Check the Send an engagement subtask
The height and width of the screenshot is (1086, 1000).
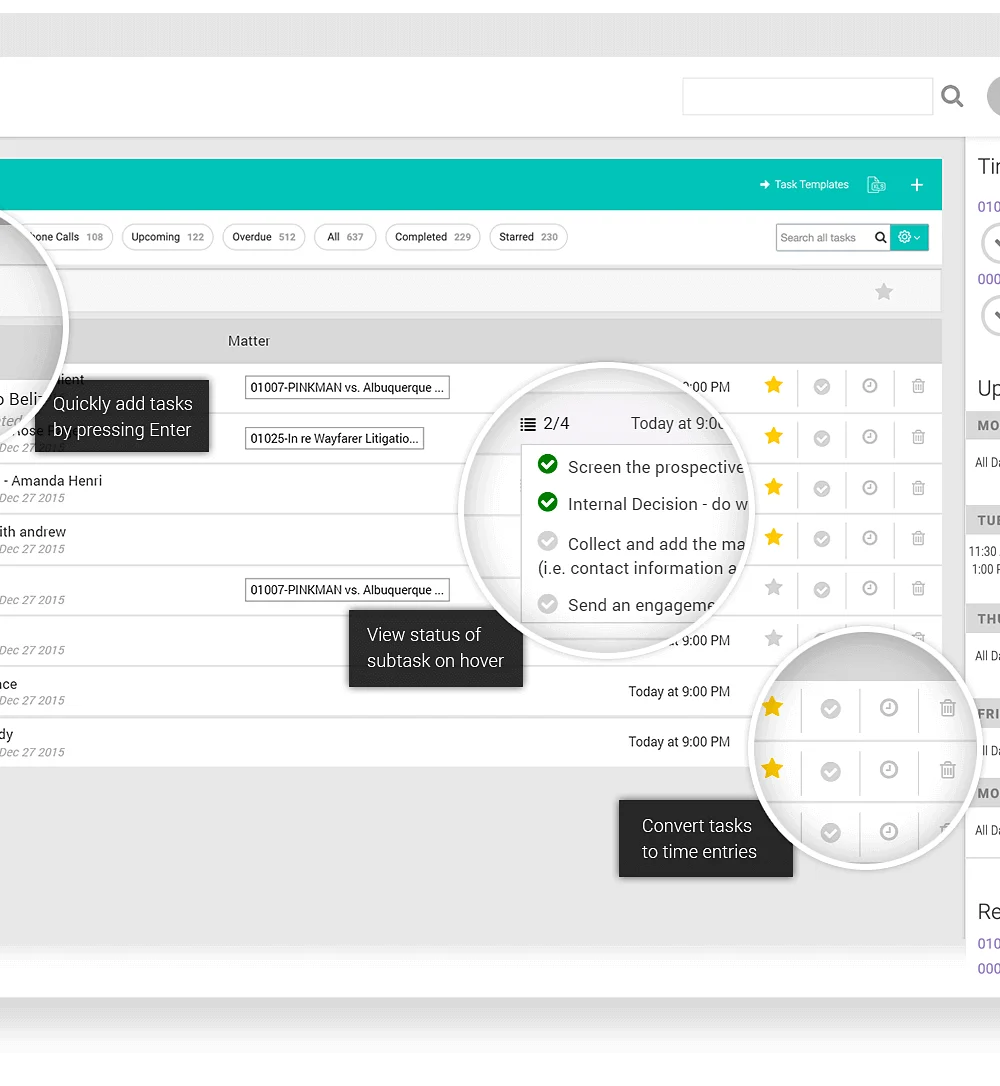(x=548, y=604)
